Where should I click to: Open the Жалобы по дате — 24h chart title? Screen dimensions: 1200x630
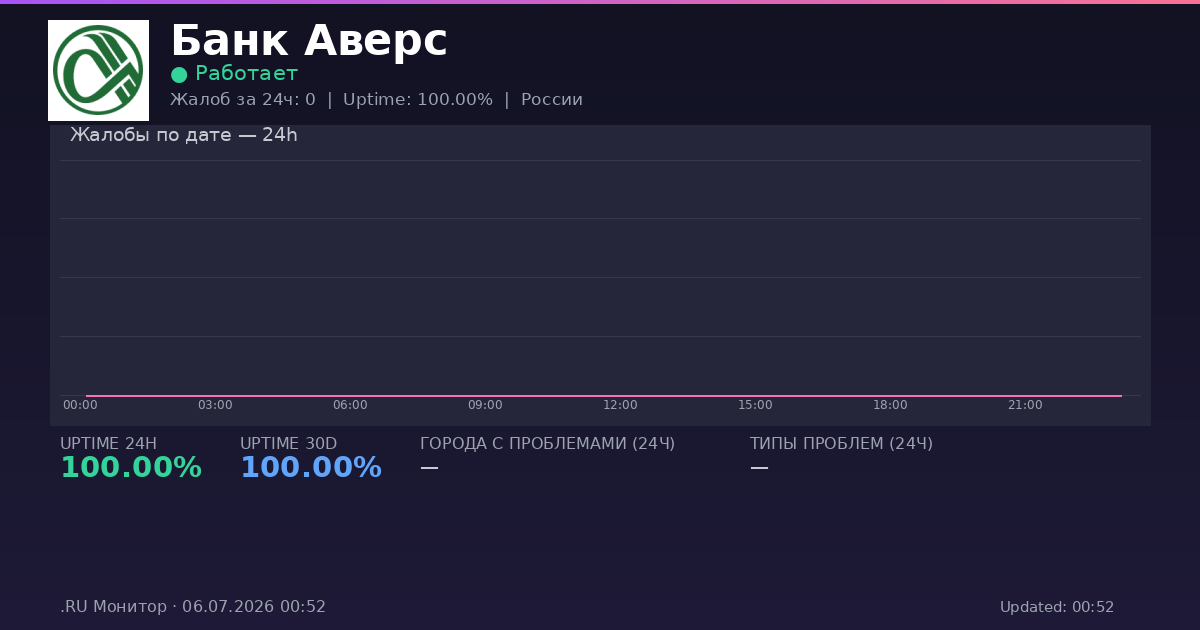tap(184, 135)
